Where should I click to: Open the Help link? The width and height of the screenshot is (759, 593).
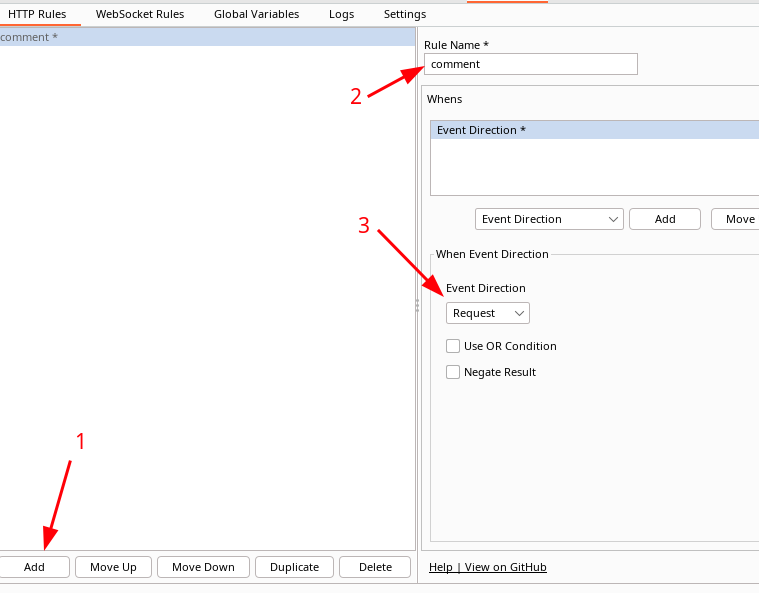(440, 567)
